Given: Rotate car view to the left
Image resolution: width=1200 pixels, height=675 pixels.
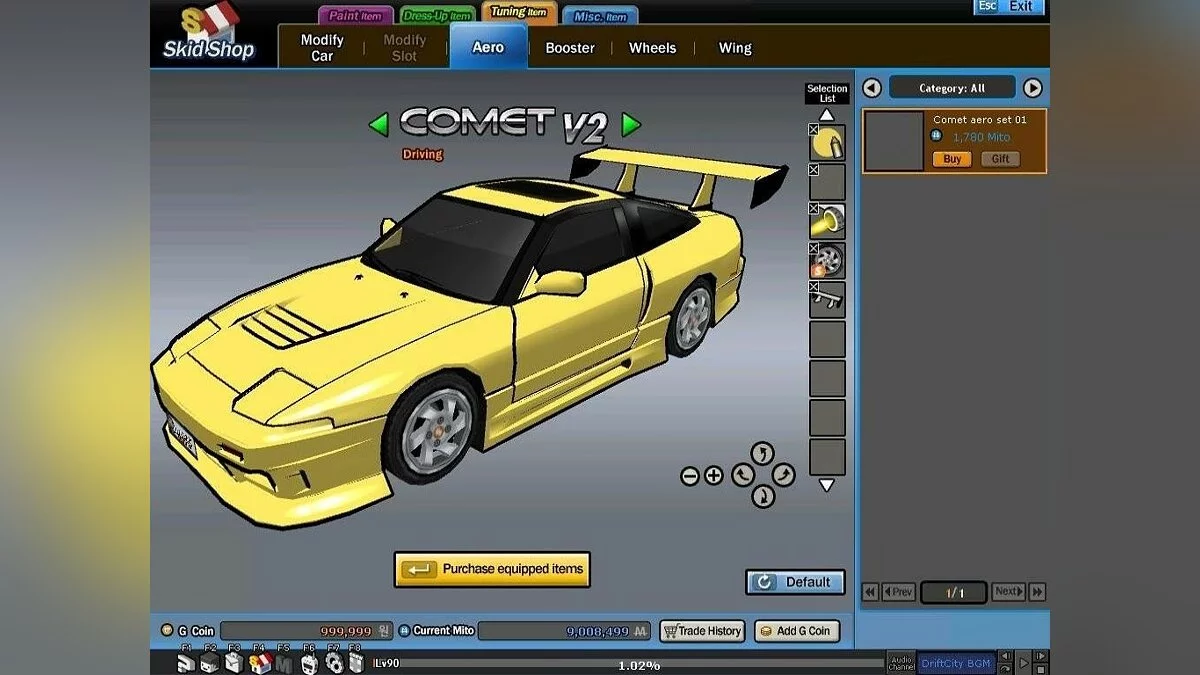Looking at the screenshot, I should click(742, 475).
